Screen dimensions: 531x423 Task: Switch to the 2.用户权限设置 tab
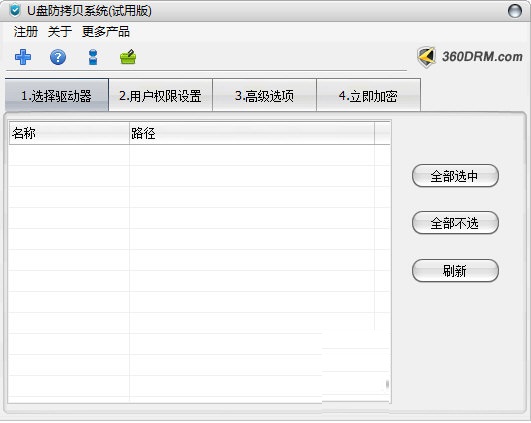pos(161,96)
